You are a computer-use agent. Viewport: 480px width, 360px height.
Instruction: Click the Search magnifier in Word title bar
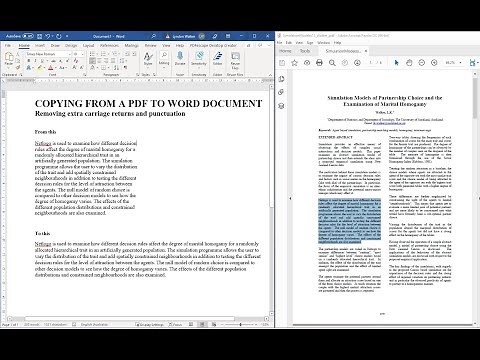[x=154, y=36]
